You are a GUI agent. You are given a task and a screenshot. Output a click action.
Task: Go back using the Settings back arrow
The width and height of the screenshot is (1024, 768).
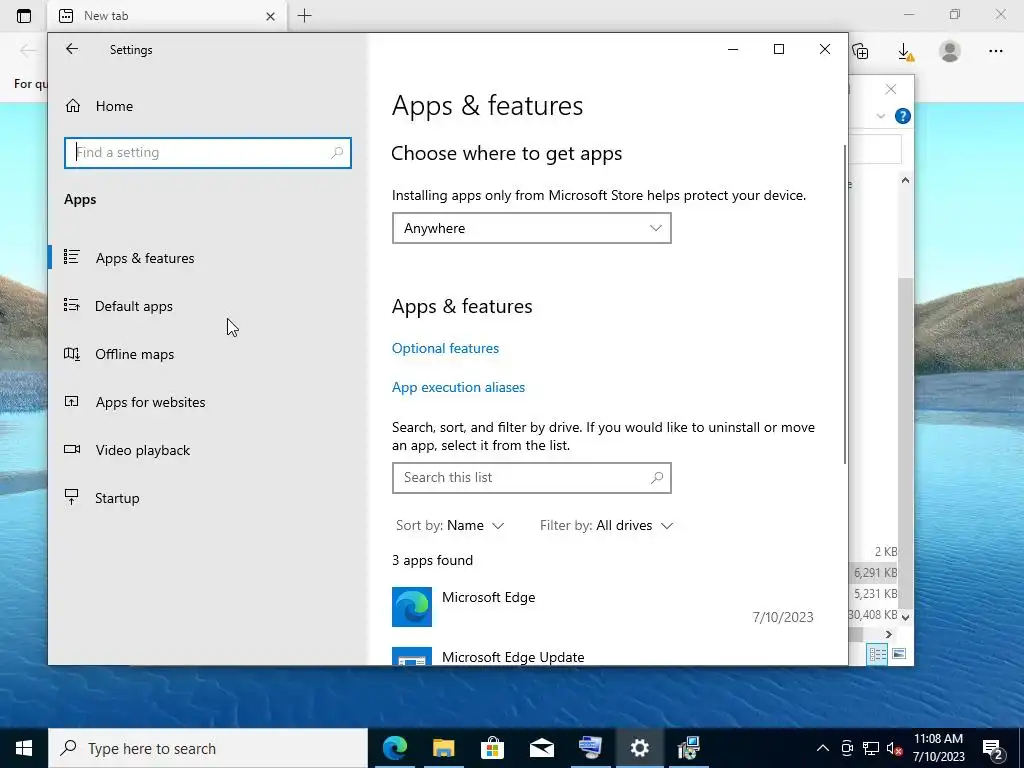[x=72, y=49]
